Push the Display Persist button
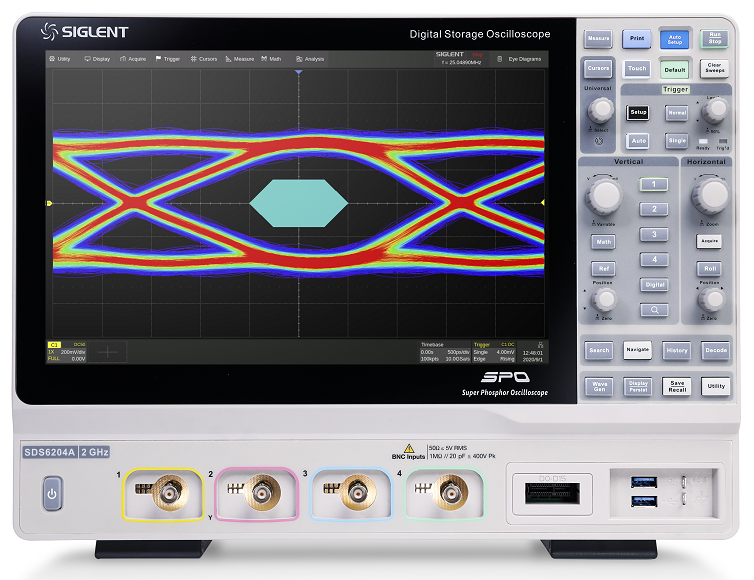 click(x=638, y=387)
